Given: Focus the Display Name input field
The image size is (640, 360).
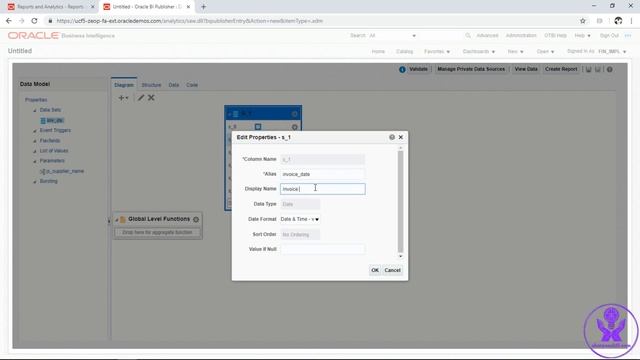Looking at the screenshot, I should (x=322, y=189).
